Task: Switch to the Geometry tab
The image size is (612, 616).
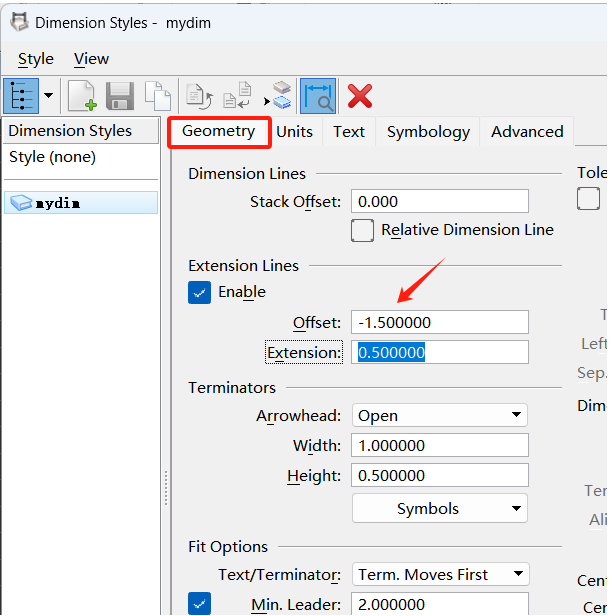Action: (219, 132)
